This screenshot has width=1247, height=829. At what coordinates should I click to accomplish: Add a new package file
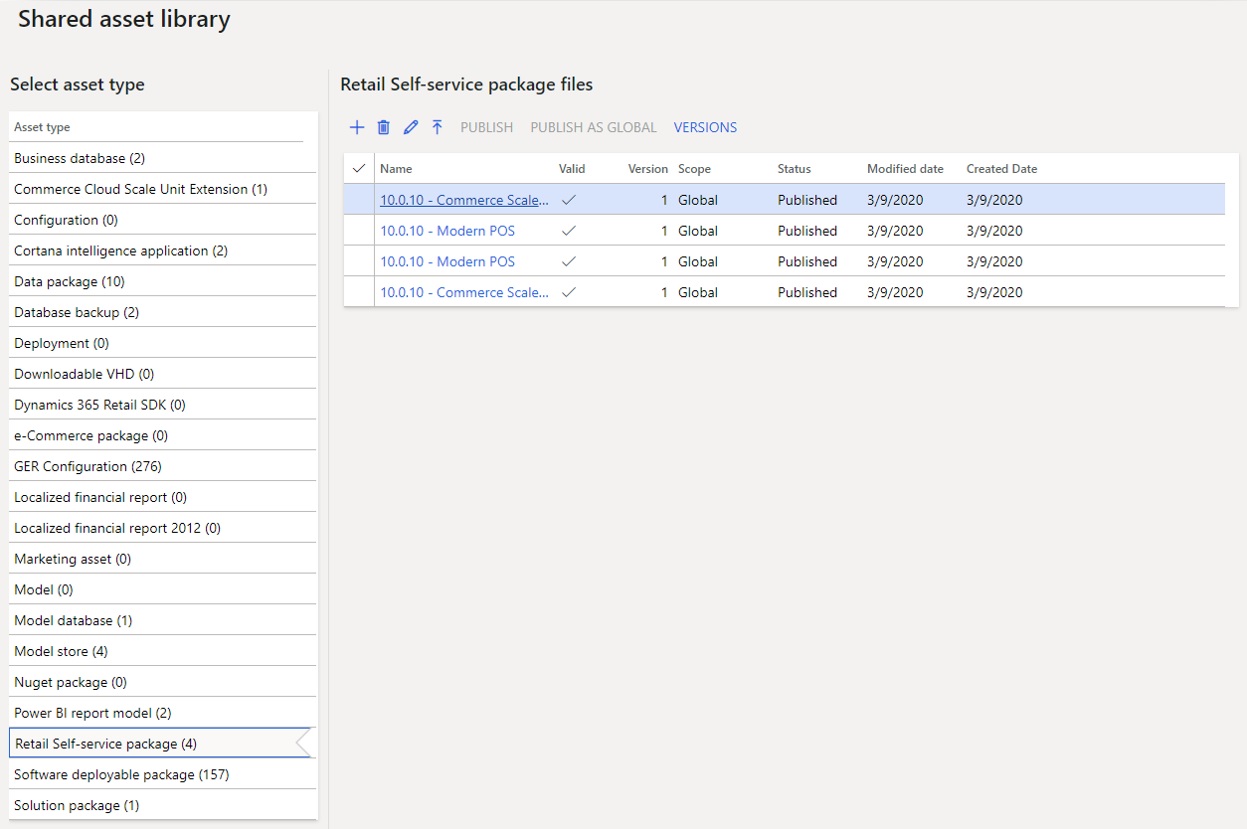357,127
